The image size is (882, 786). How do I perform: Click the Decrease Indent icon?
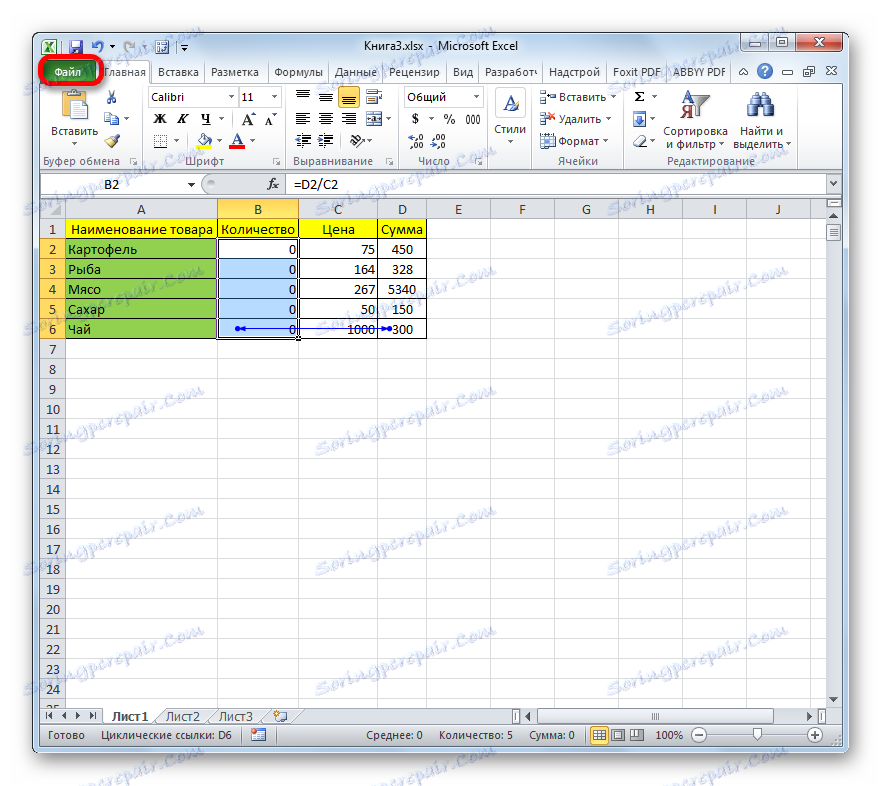point(303,141)
